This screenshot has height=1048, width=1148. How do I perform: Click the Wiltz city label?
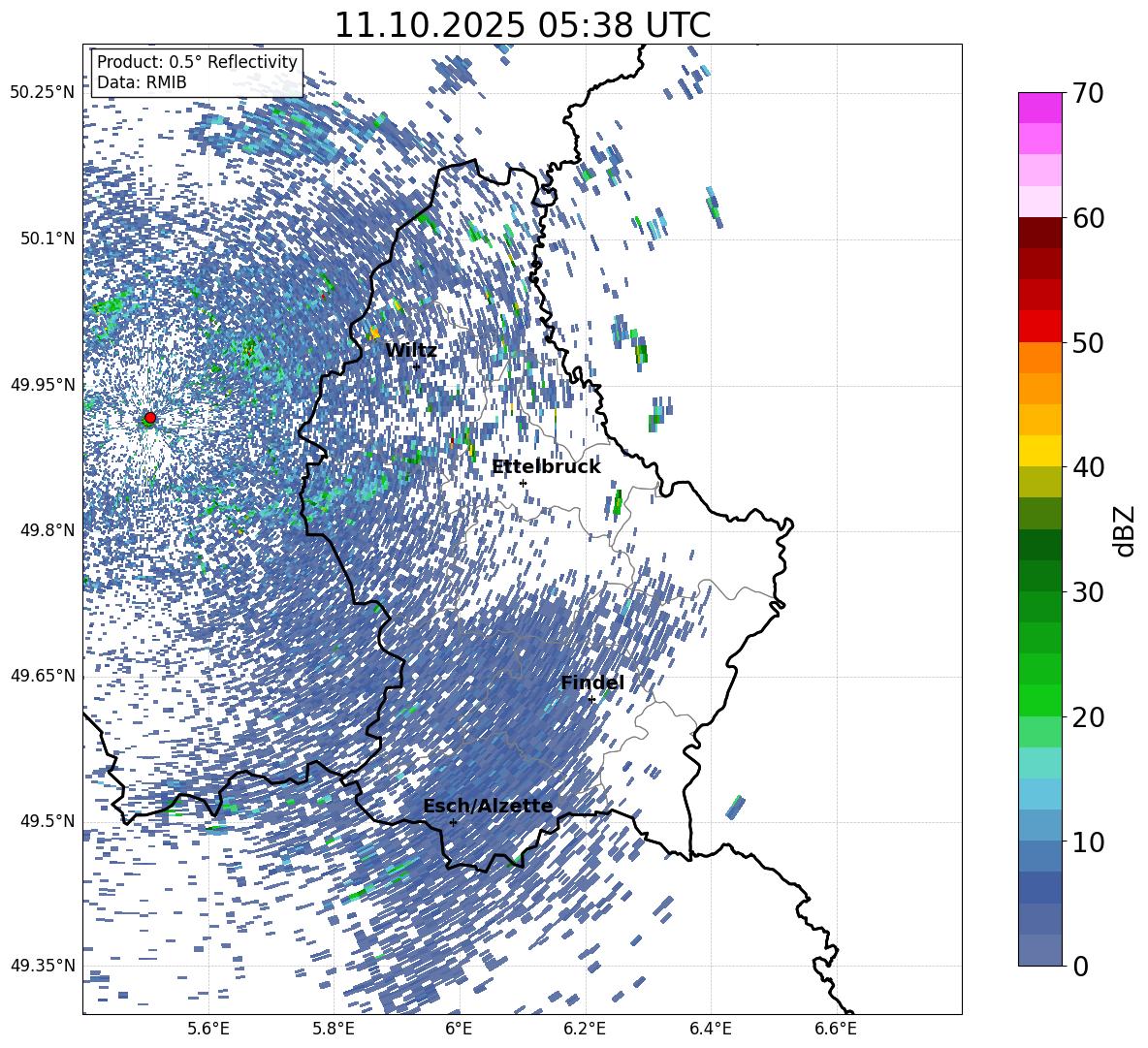(411, 351)
